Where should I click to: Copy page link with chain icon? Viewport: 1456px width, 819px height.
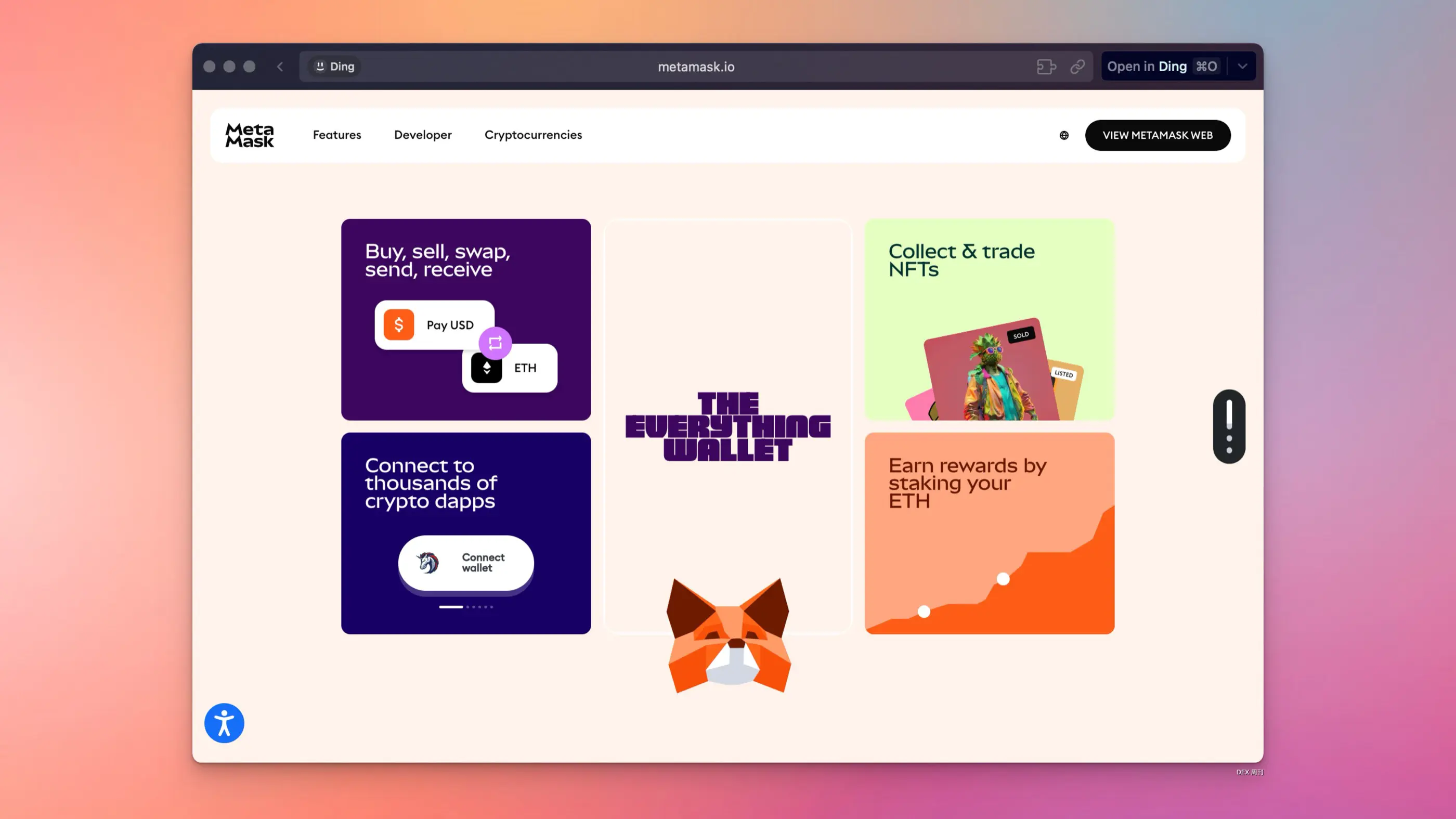tap(1077, 67)
